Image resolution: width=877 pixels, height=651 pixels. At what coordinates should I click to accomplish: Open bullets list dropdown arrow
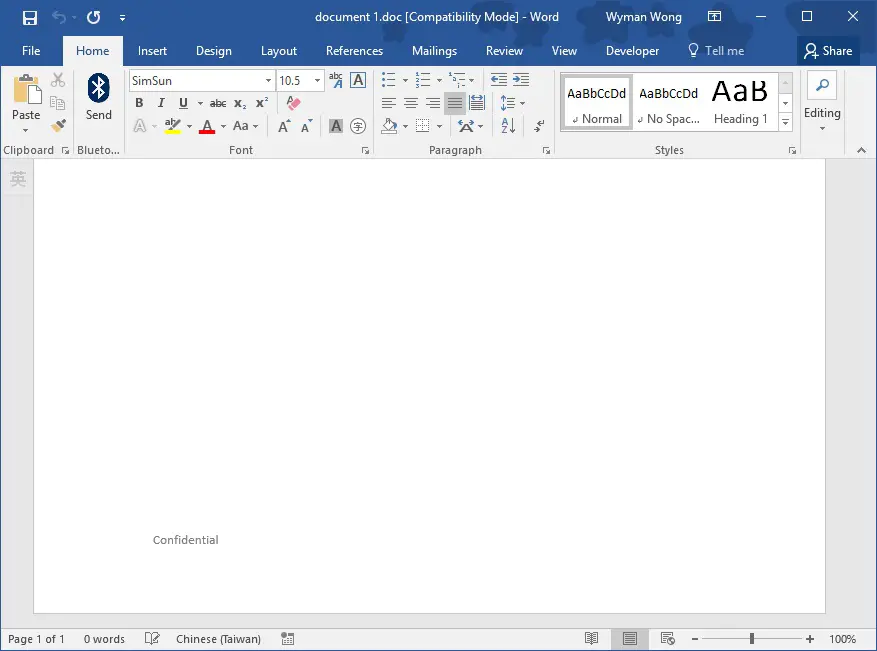pos(406,80)
